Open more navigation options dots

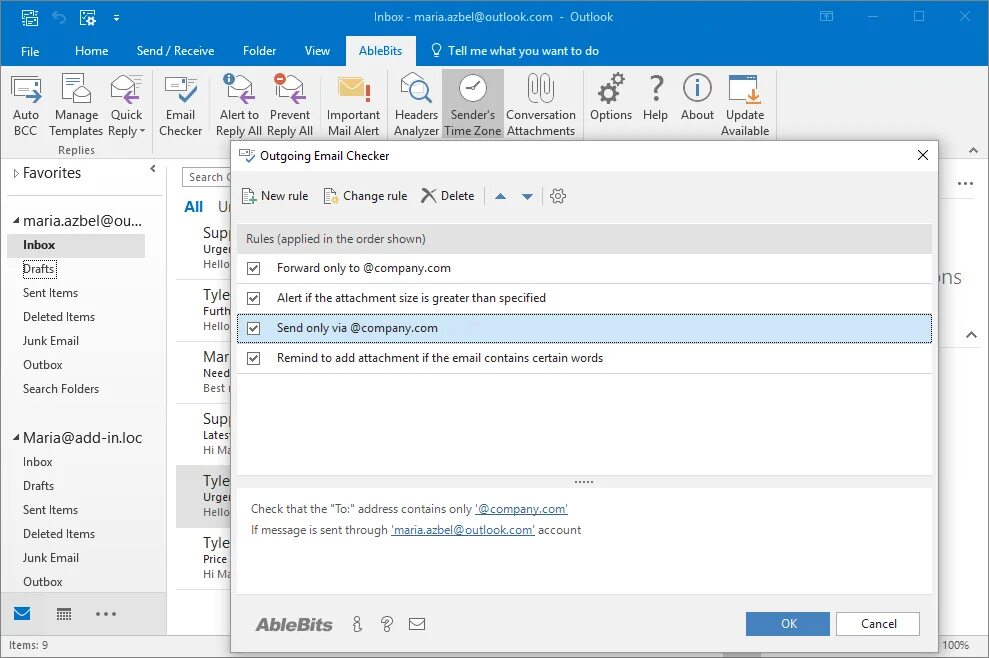pos(106,614)
